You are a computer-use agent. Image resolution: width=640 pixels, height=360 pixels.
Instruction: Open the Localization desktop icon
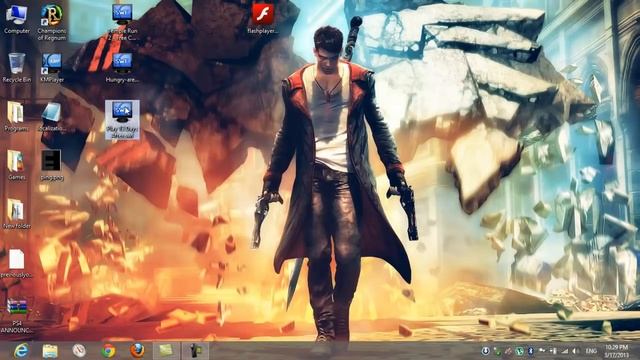pos(52,116)
